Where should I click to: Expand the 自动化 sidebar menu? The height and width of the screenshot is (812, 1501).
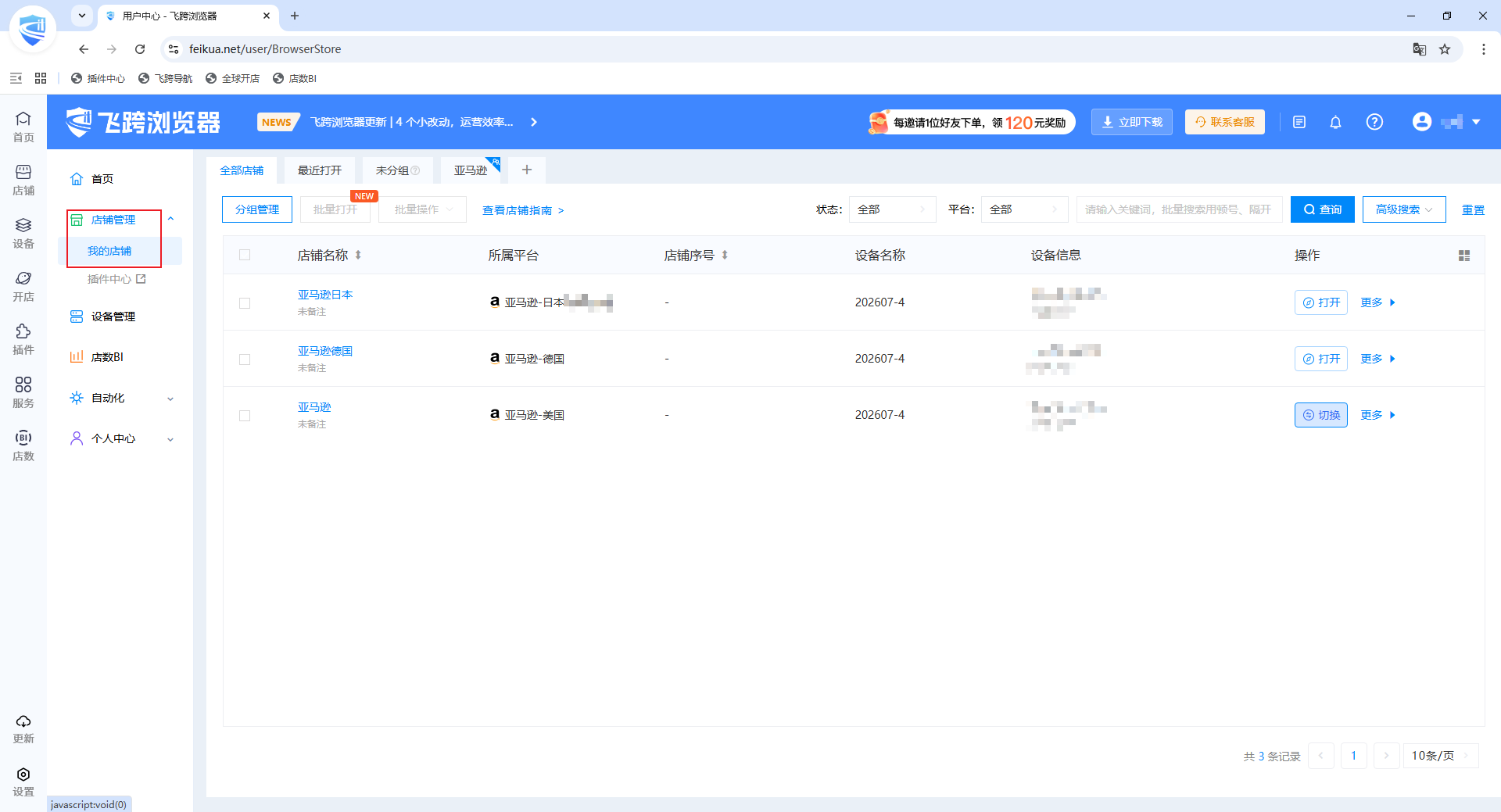point(170,399)
